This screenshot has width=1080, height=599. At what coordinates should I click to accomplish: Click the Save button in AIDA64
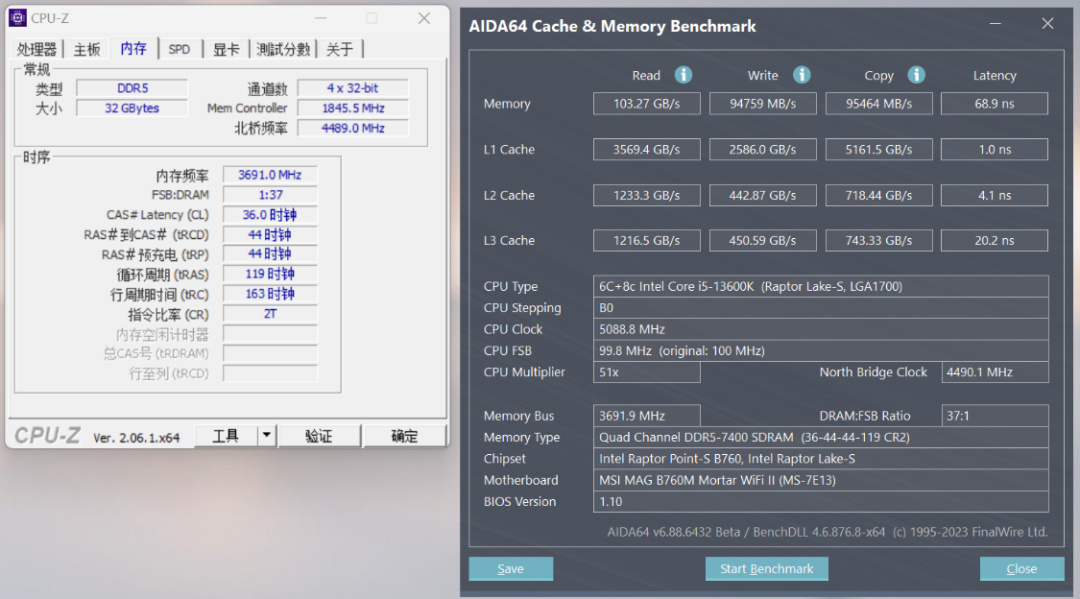[x=510, y=569]
